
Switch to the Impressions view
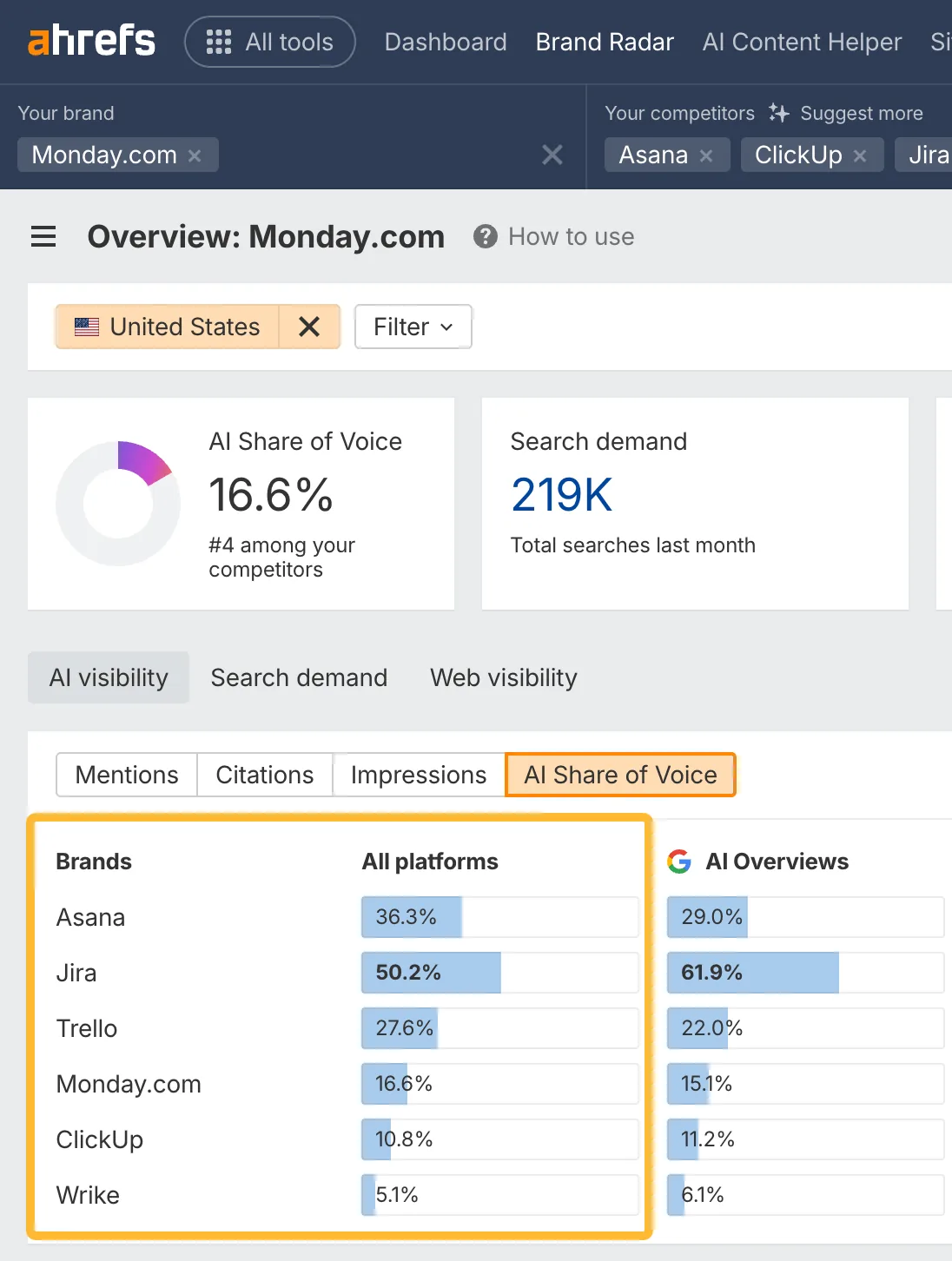click(x=418, y=775)
